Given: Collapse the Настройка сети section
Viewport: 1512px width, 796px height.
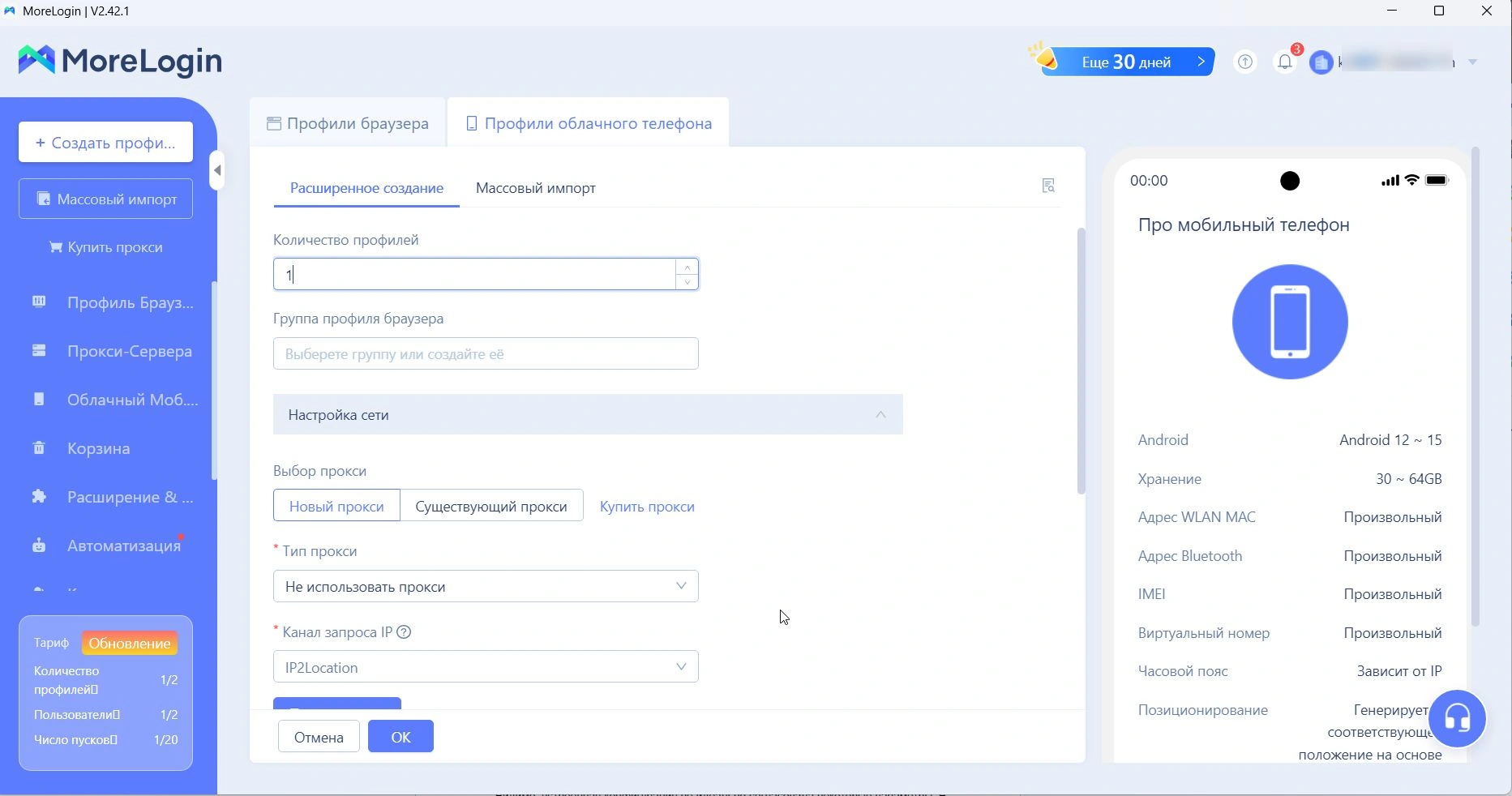Looking at the screenshot, I should pos(880,415).
